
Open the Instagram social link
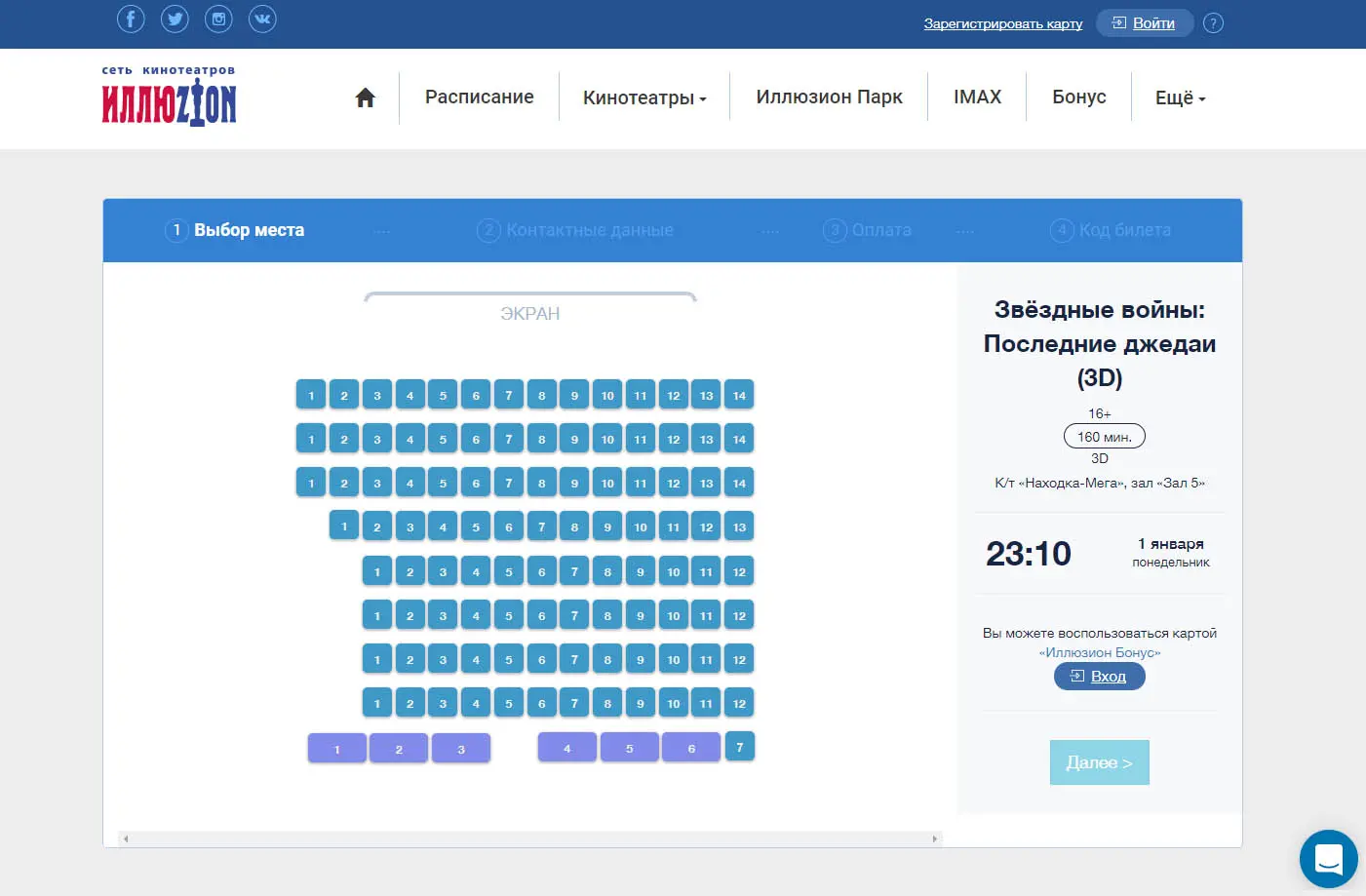[218, 19]
